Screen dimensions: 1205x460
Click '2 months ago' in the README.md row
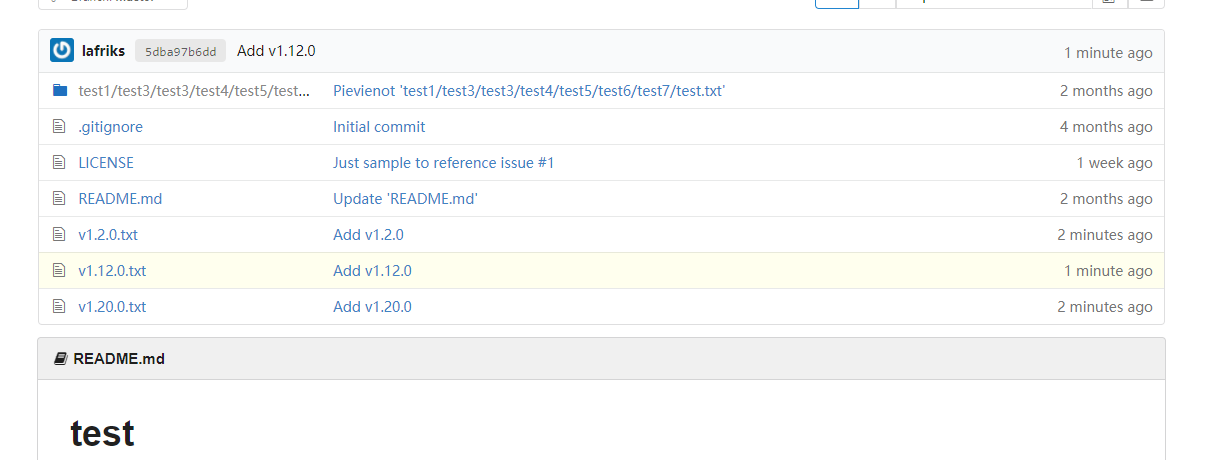pos(1106,199)
